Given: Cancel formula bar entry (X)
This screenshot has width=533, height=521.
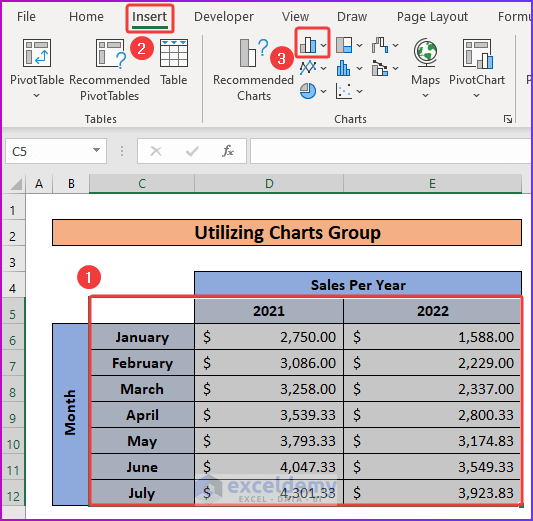Looking at the screenshot, I should (x=156, y=151).
